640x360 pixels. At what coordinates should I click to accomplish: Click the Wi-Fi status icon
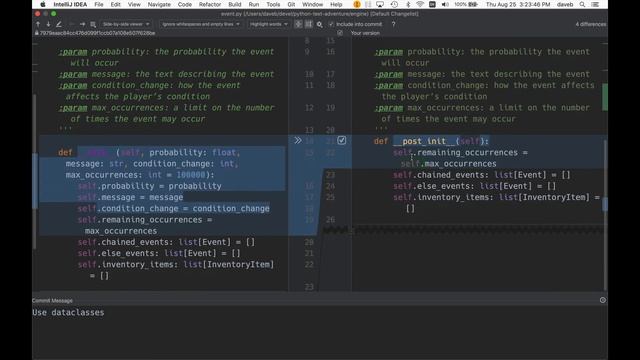pos(420,4)
